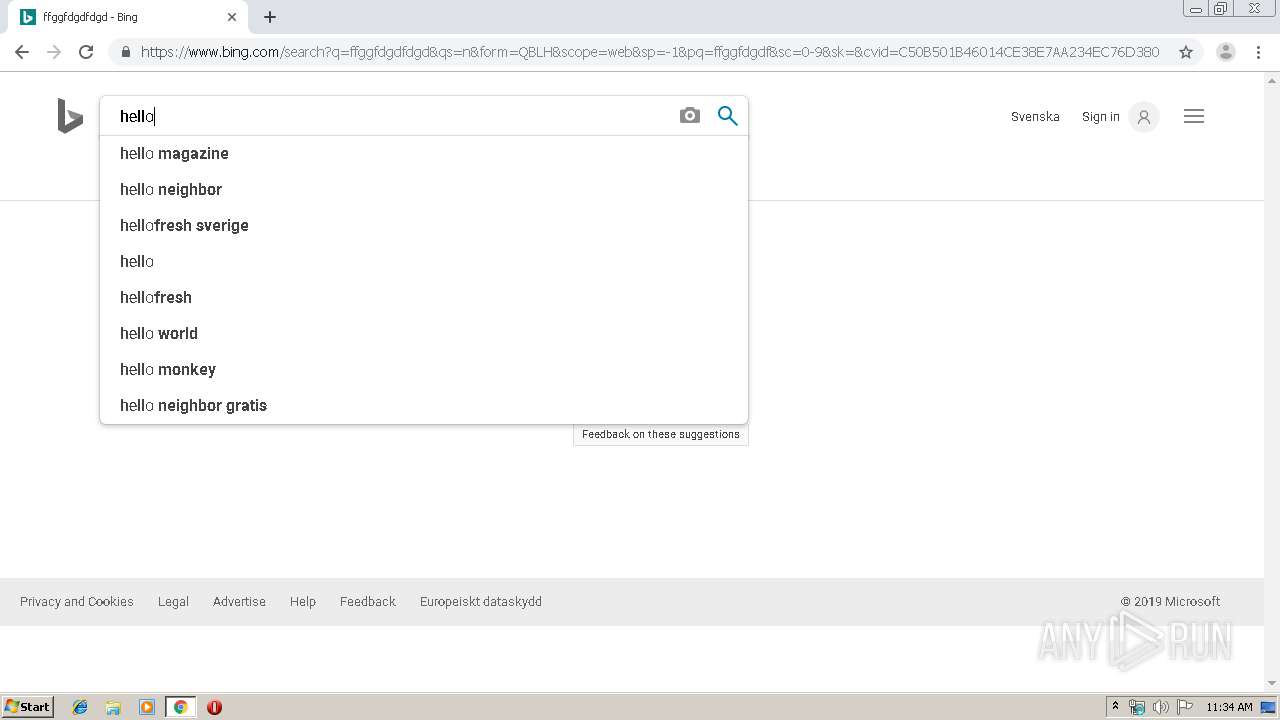Switch language to Svenska
1280x720 pixels.
[1035, 117]
